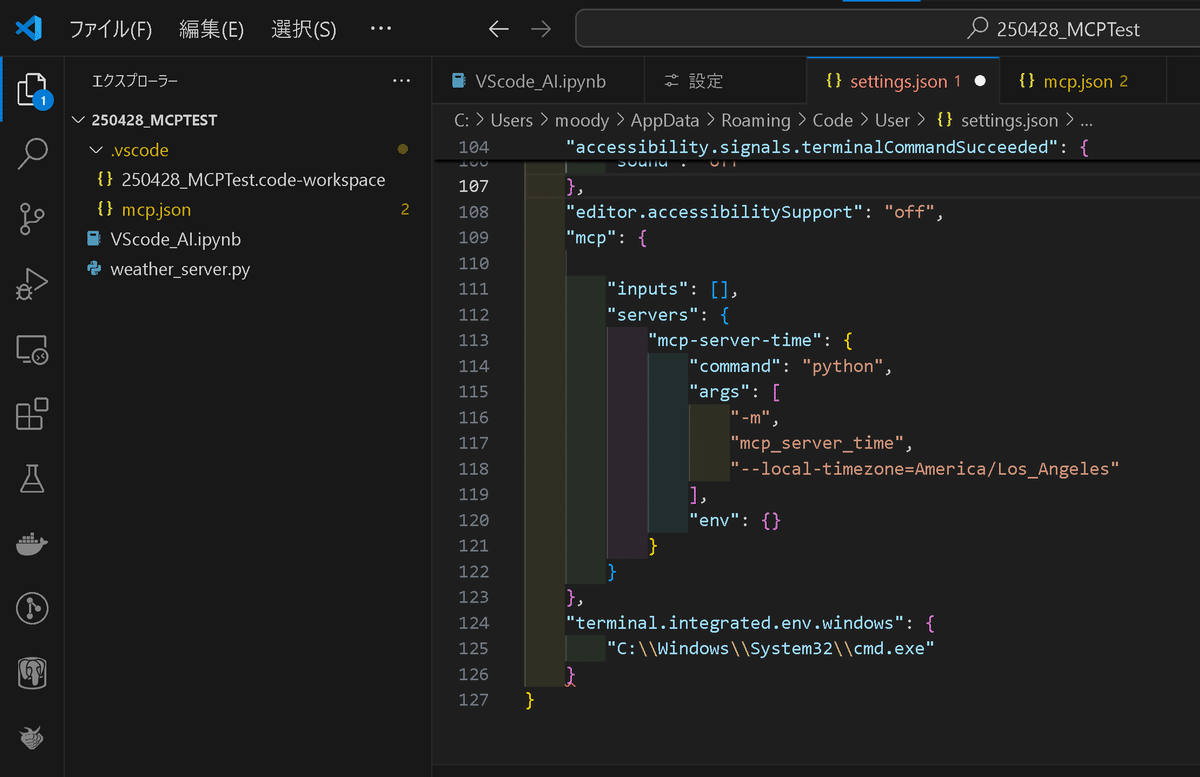
Task: Open the Remote Explorer view
Action: 32,350
